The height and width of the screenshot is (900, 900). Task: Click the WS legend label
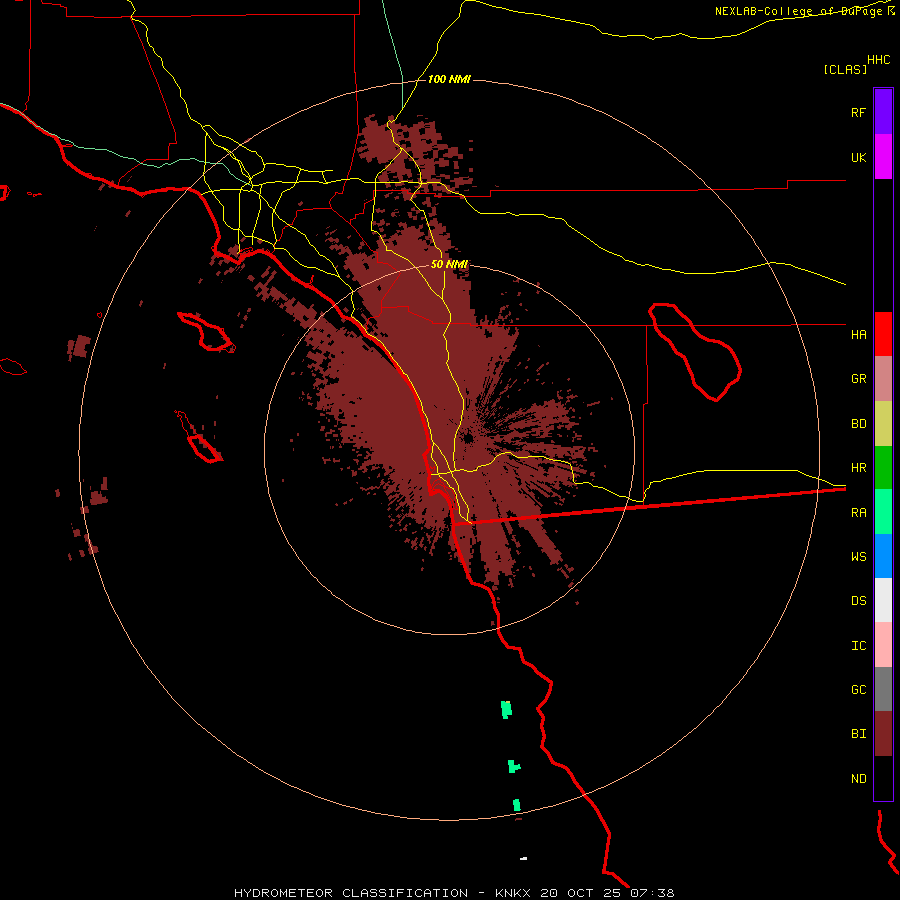coord(858,556)
